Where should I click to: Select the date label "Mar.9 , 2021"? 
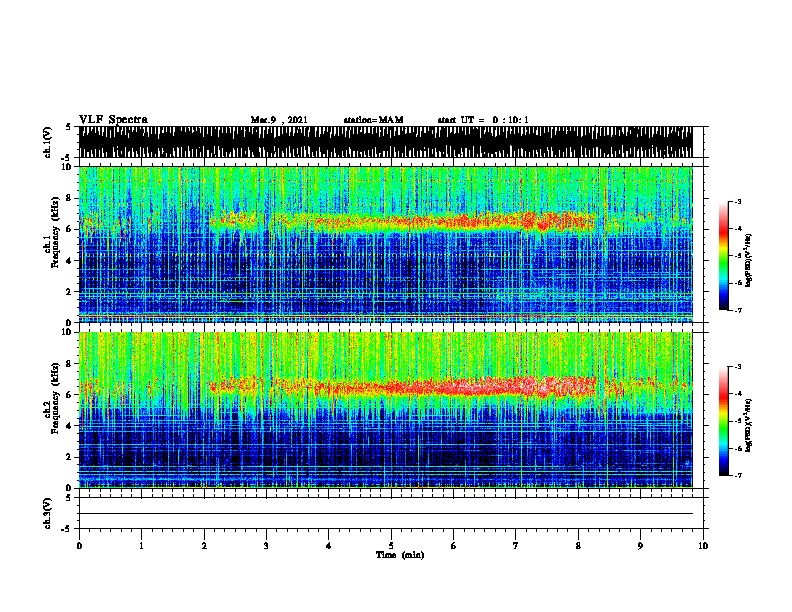[279, 120]
